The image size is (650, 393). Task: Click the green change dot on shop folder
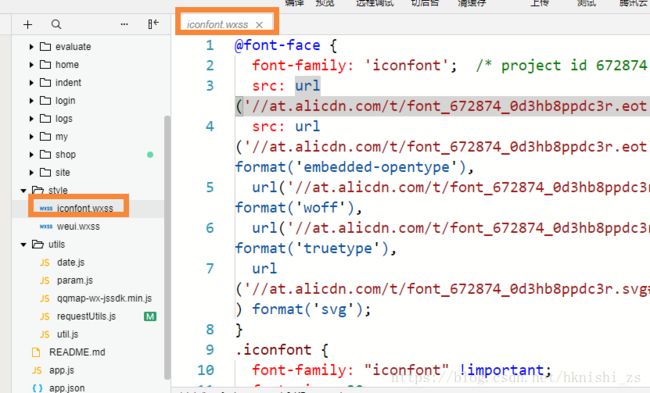click(150, 155)
